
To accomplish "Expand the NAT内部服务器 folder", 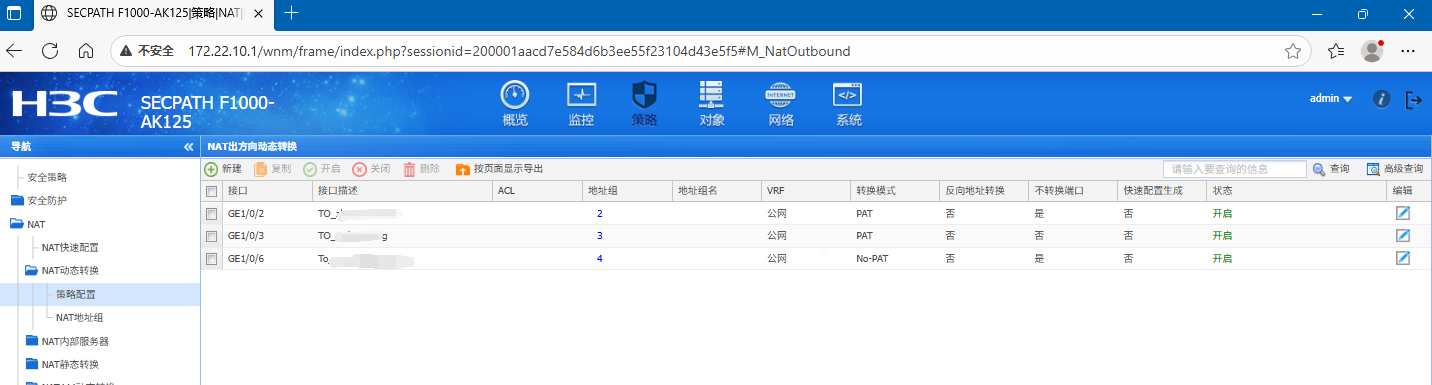I will [31, 341].
